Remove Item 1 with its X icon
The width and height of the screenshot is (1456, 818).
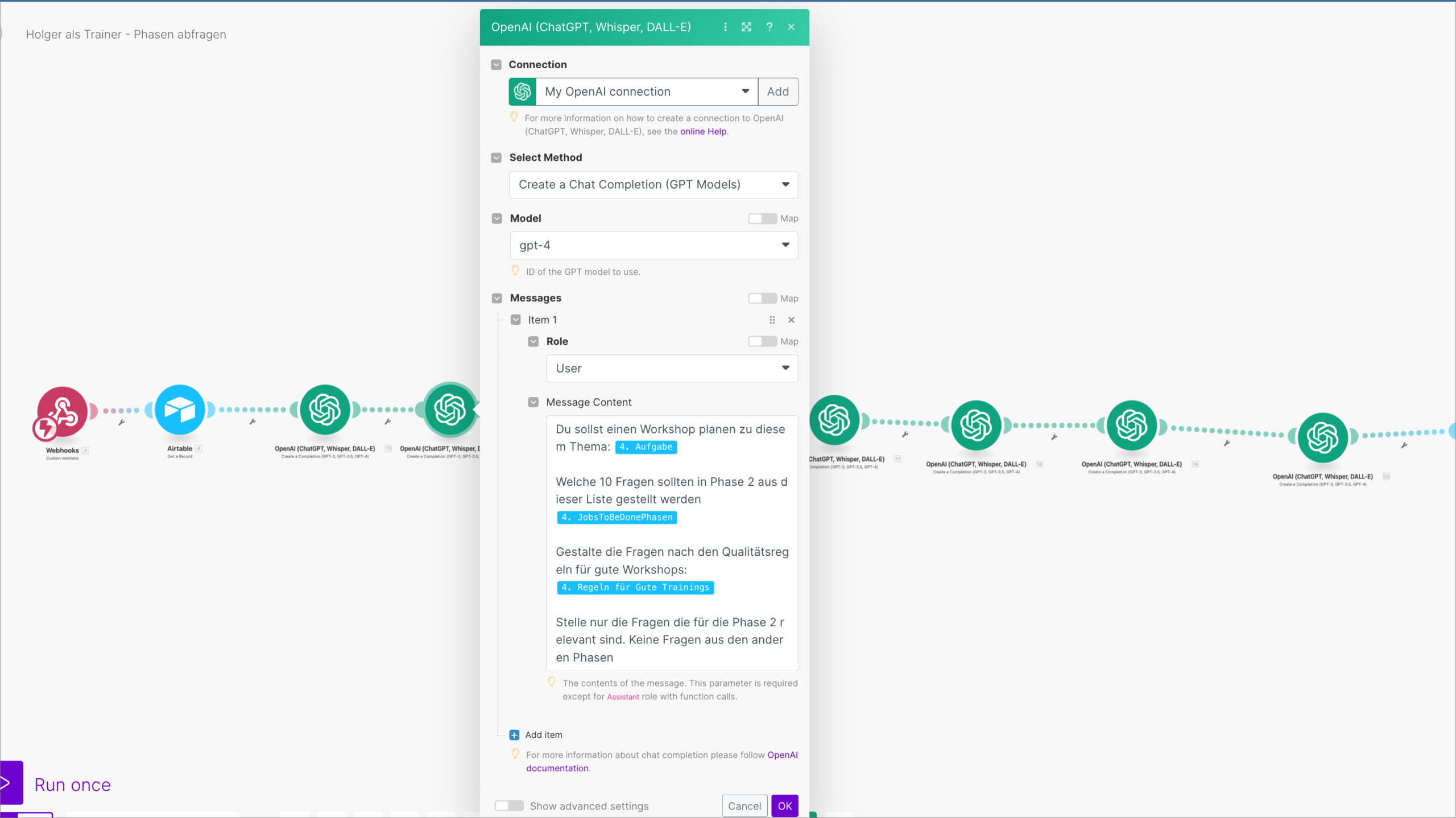point(791,320)
